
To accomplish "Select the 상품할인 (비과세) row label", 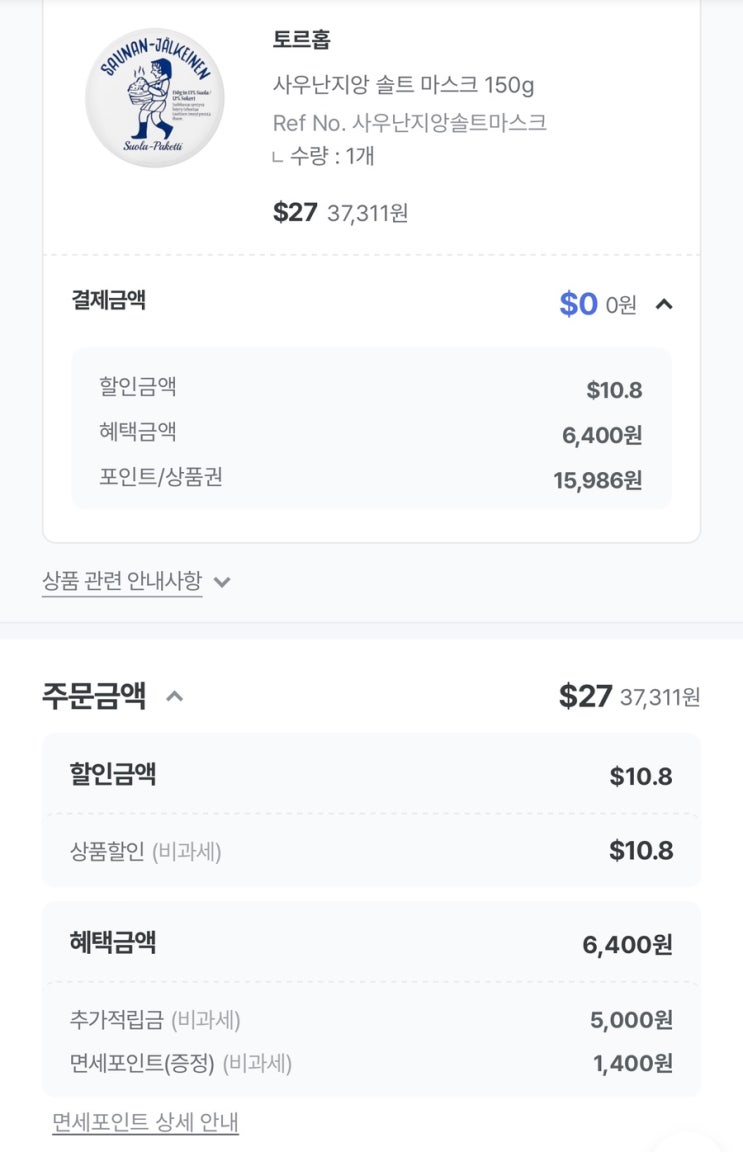I will (146, 851).
